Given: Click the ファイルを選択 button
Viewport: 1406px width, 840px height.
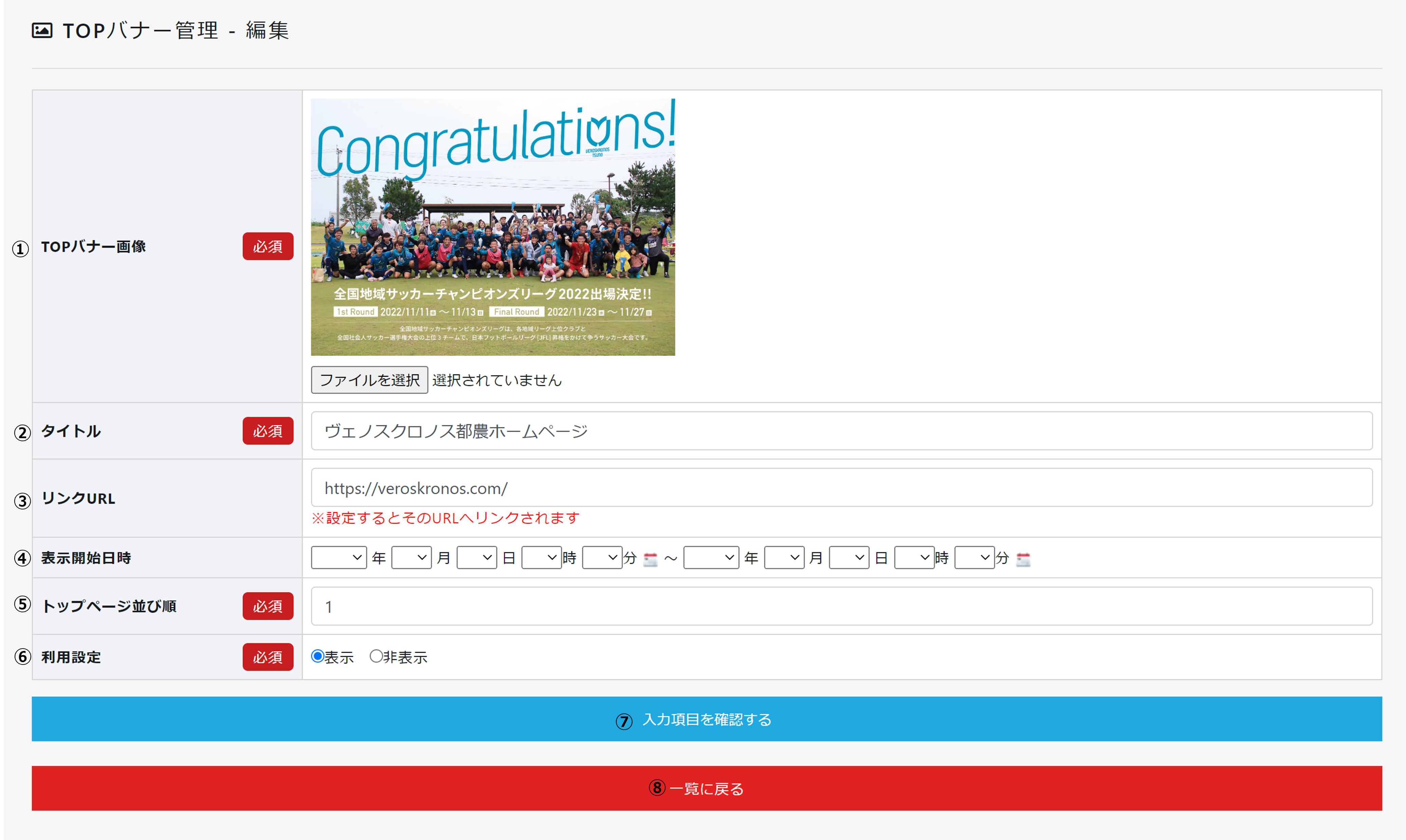Looking at the screenshot, I should tap(369, 380).
